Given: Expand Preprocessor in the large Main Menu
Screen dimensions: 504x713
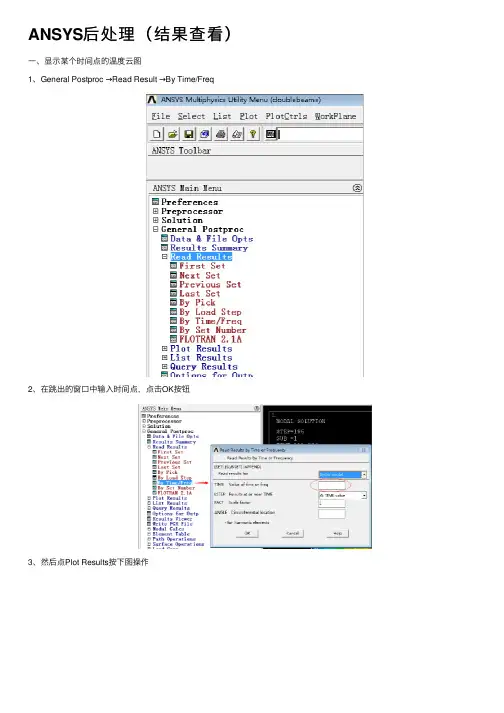Looking at the screenshot, I should point(156,211).
